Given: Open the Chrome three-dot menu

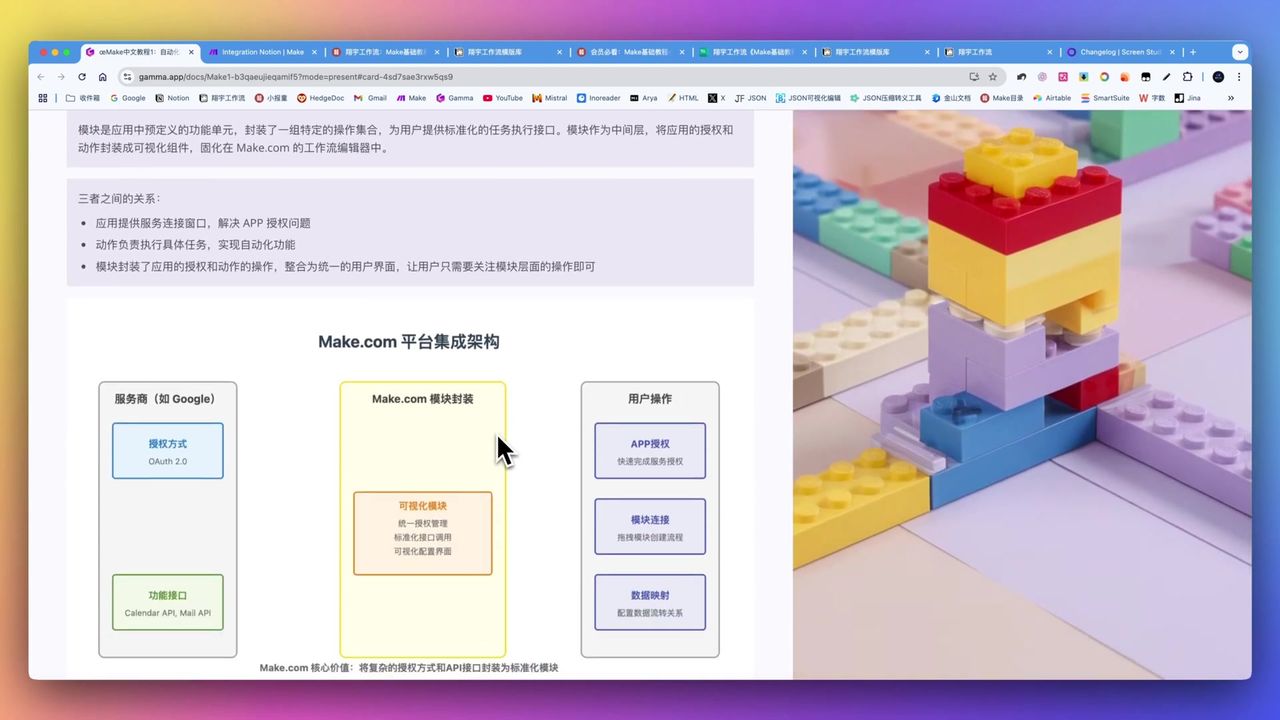Looking at the screenshot, I should point(1240,76).
